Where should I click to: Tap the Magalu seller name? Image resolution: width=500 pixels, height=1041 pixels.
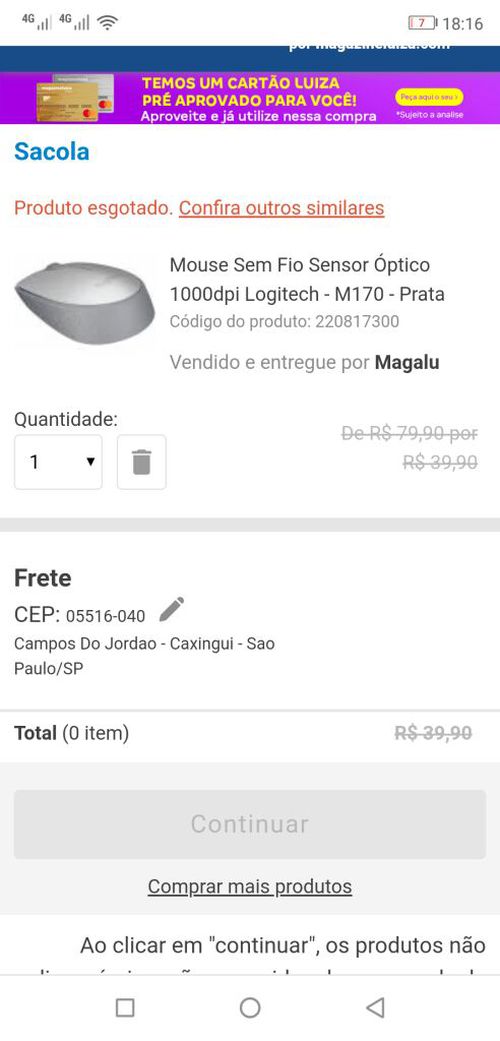[407, 362]
